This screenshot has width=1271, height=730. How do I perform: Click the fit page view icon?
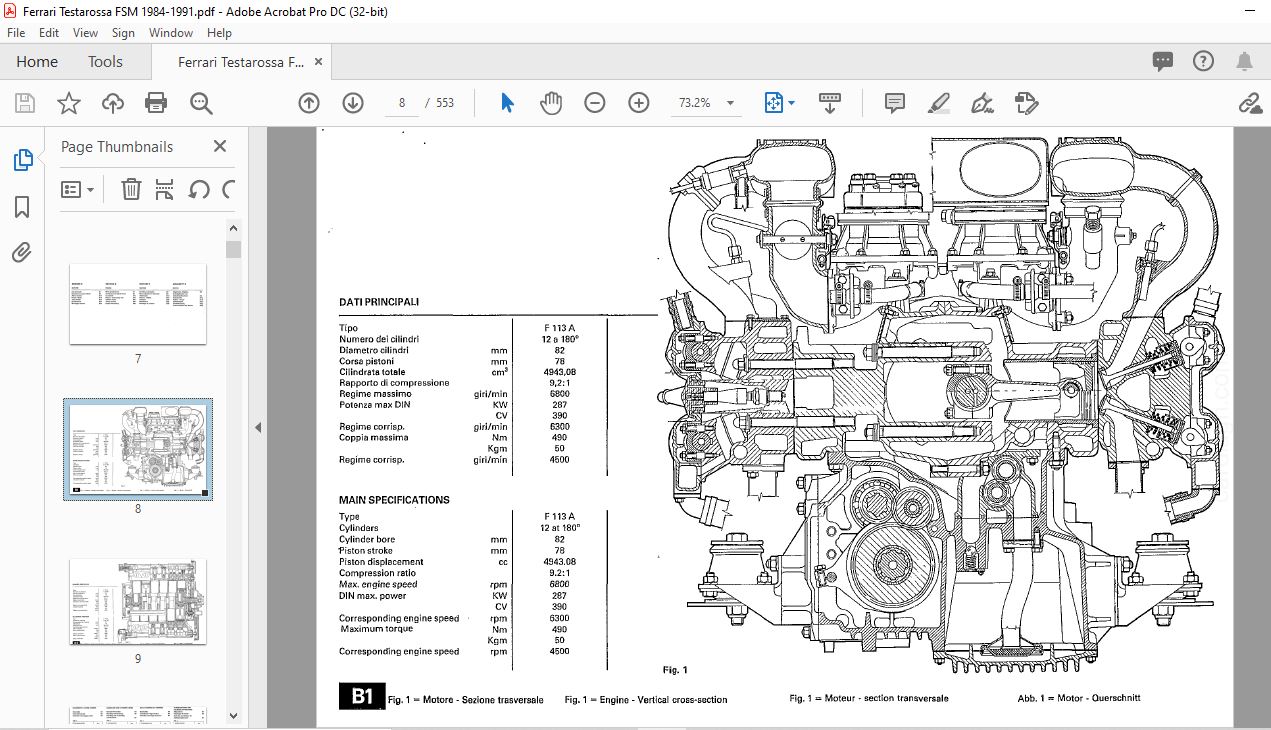773,103
